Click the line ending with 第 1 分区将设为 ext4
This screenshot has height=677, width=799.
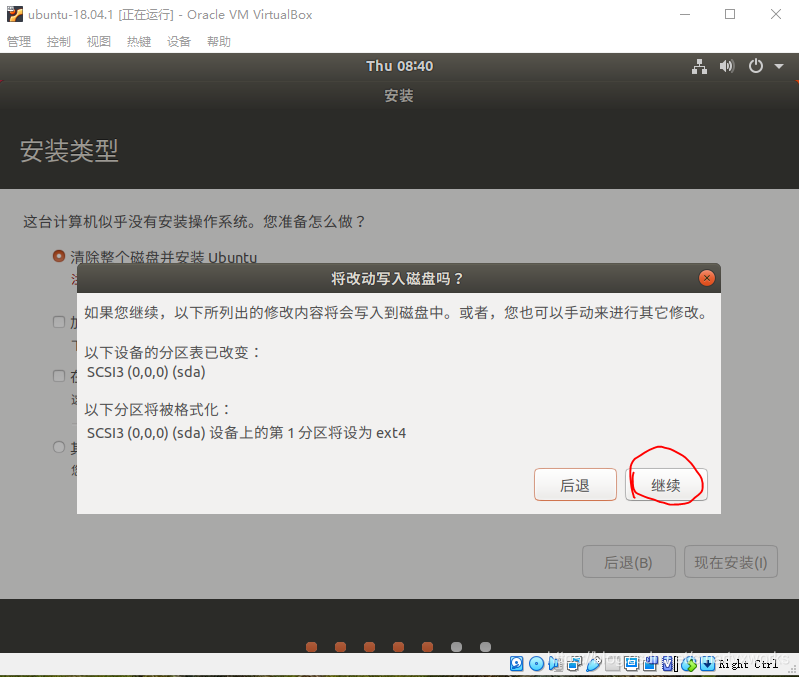tap(247, 432)
